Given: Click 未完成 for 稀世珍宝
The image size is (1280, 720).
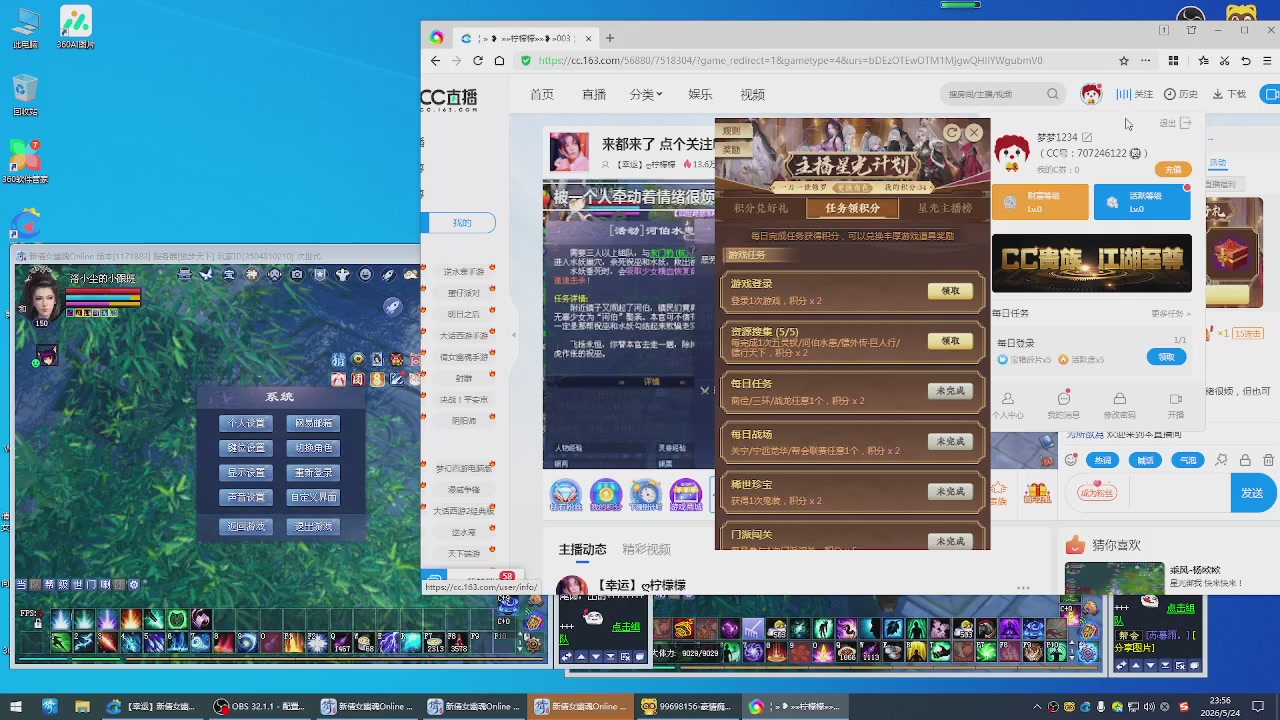Looking at the screenshot, I should (950, 491).
